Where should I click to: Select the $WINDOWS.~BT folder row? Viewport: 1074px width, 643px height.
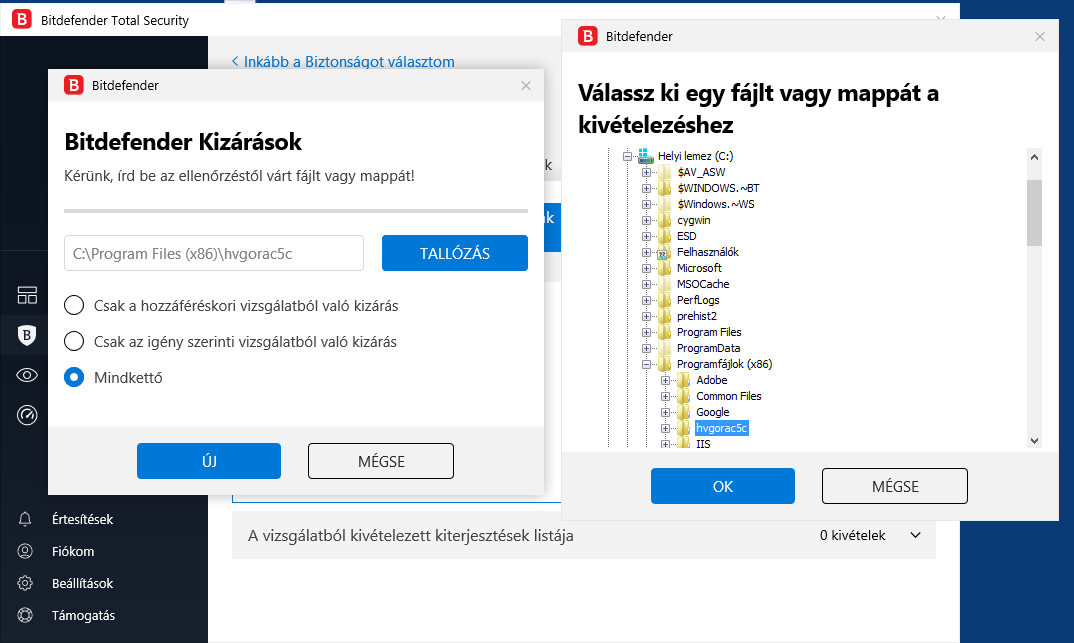point(718,188)
